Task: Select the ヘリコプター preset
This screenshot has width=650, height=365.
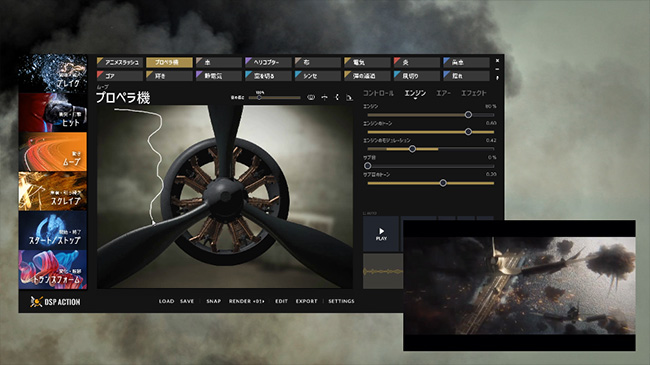Action: [268, 62]
